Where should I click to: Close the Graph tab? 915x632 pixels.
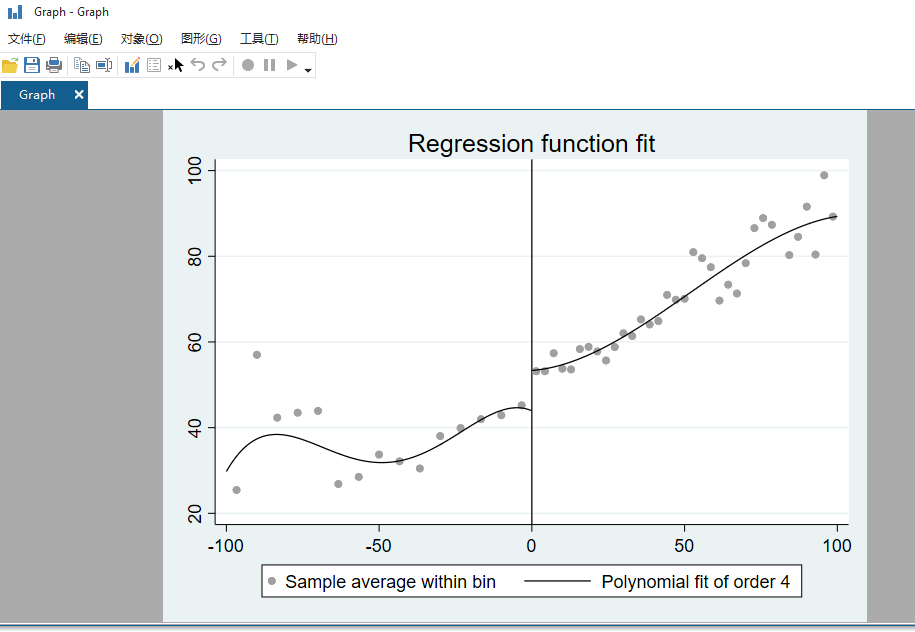point(78,94)
